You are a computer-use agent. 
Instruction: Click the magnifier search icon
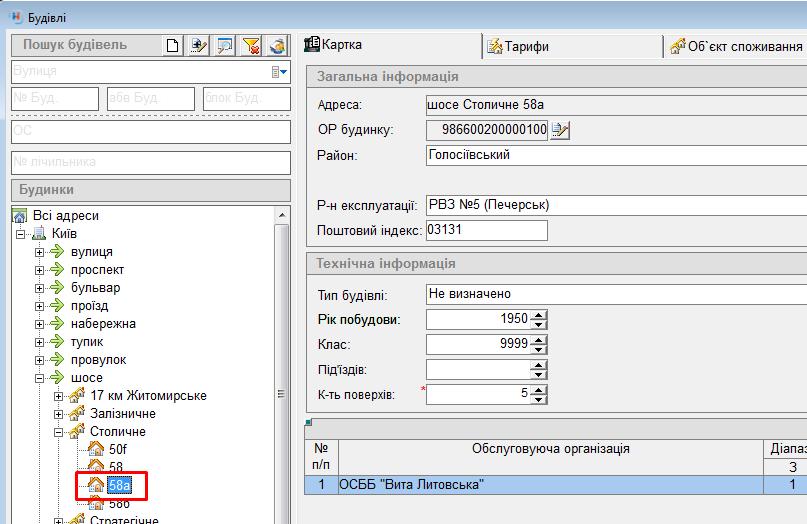point(225,45)
